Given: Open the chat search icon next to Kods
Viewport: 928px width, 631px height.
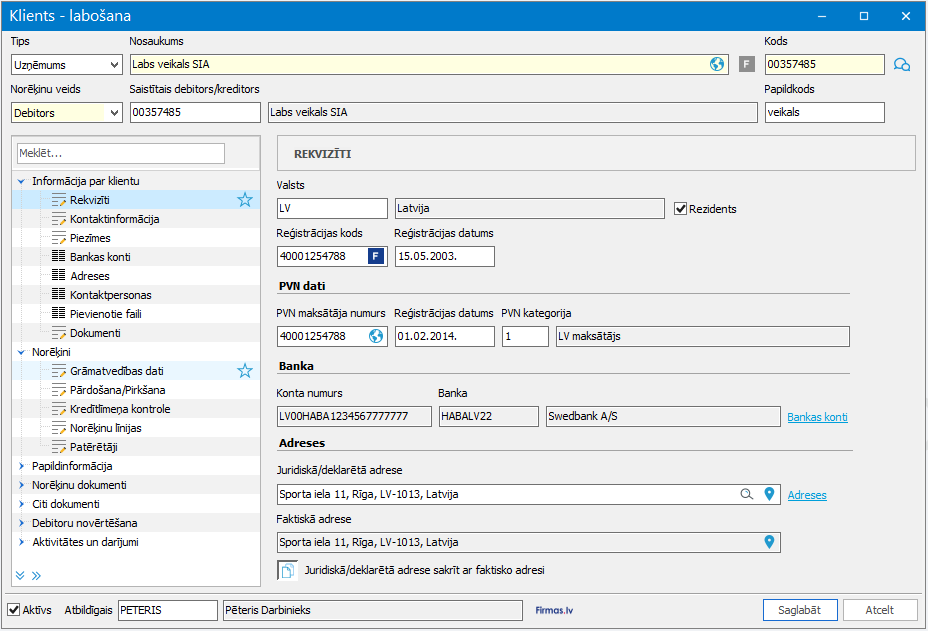Looking at the screenshot, I should (902, 65).
